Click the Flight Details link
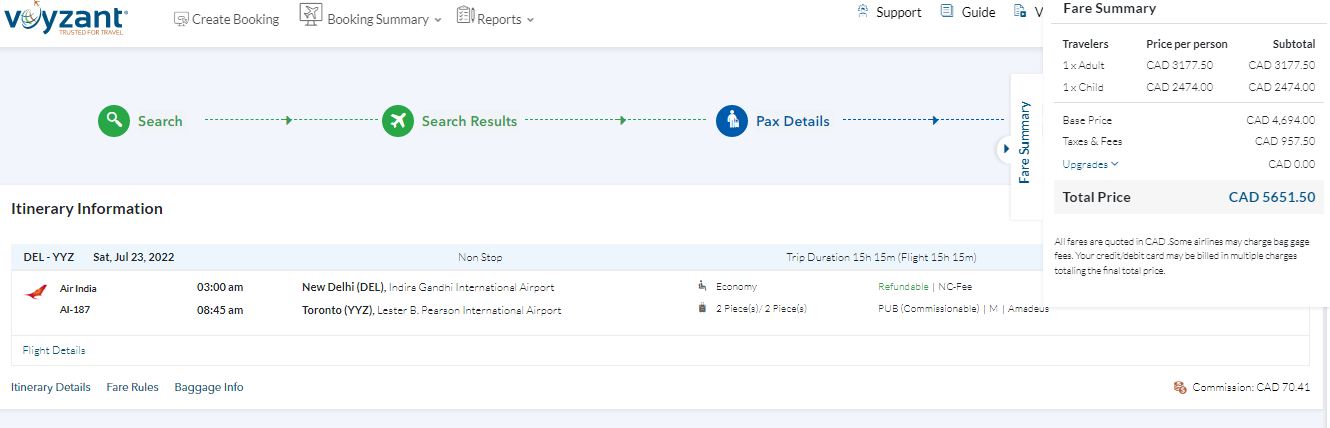1330x428 pixels. click(54, 350)
